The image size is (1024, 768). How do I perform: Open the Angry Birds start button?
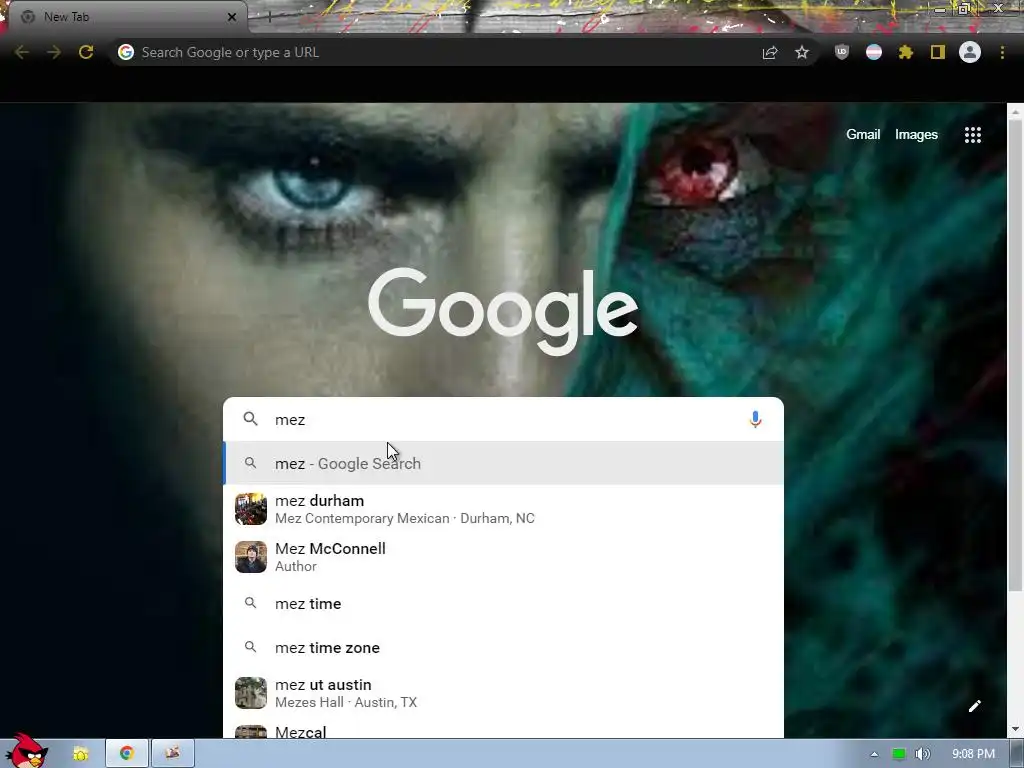[x=26, y=750]
